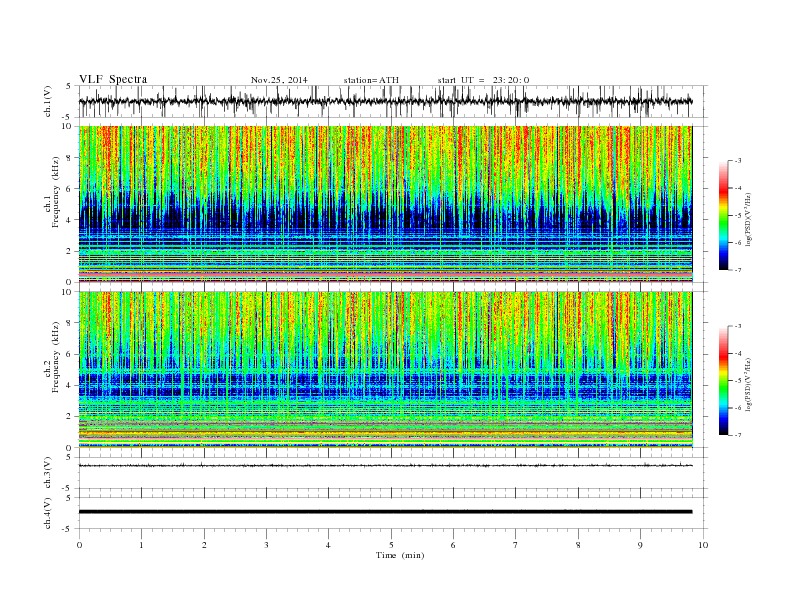Click the time-axis tick label '1'
The height and width of the screenshot is (612, 792).
pos(141,545)
